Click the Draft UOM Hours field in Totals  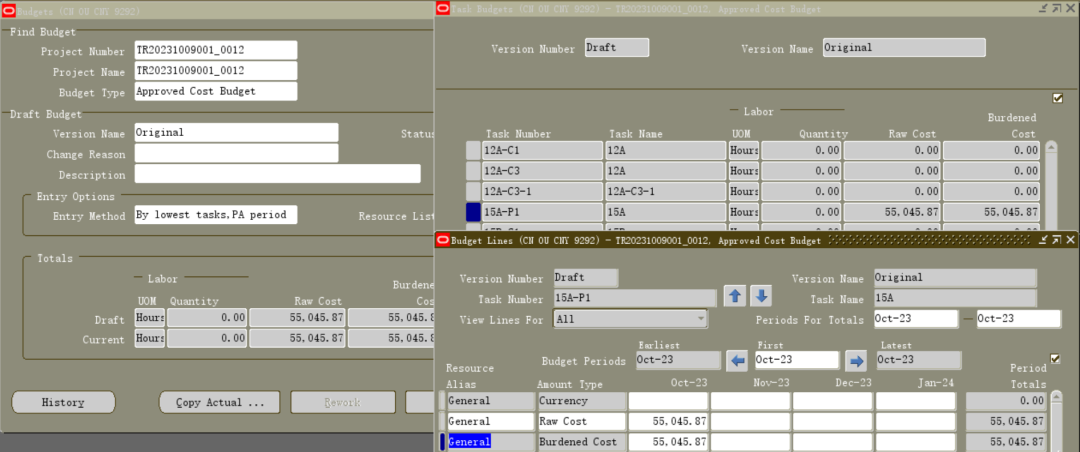click(x=149, y=318)
